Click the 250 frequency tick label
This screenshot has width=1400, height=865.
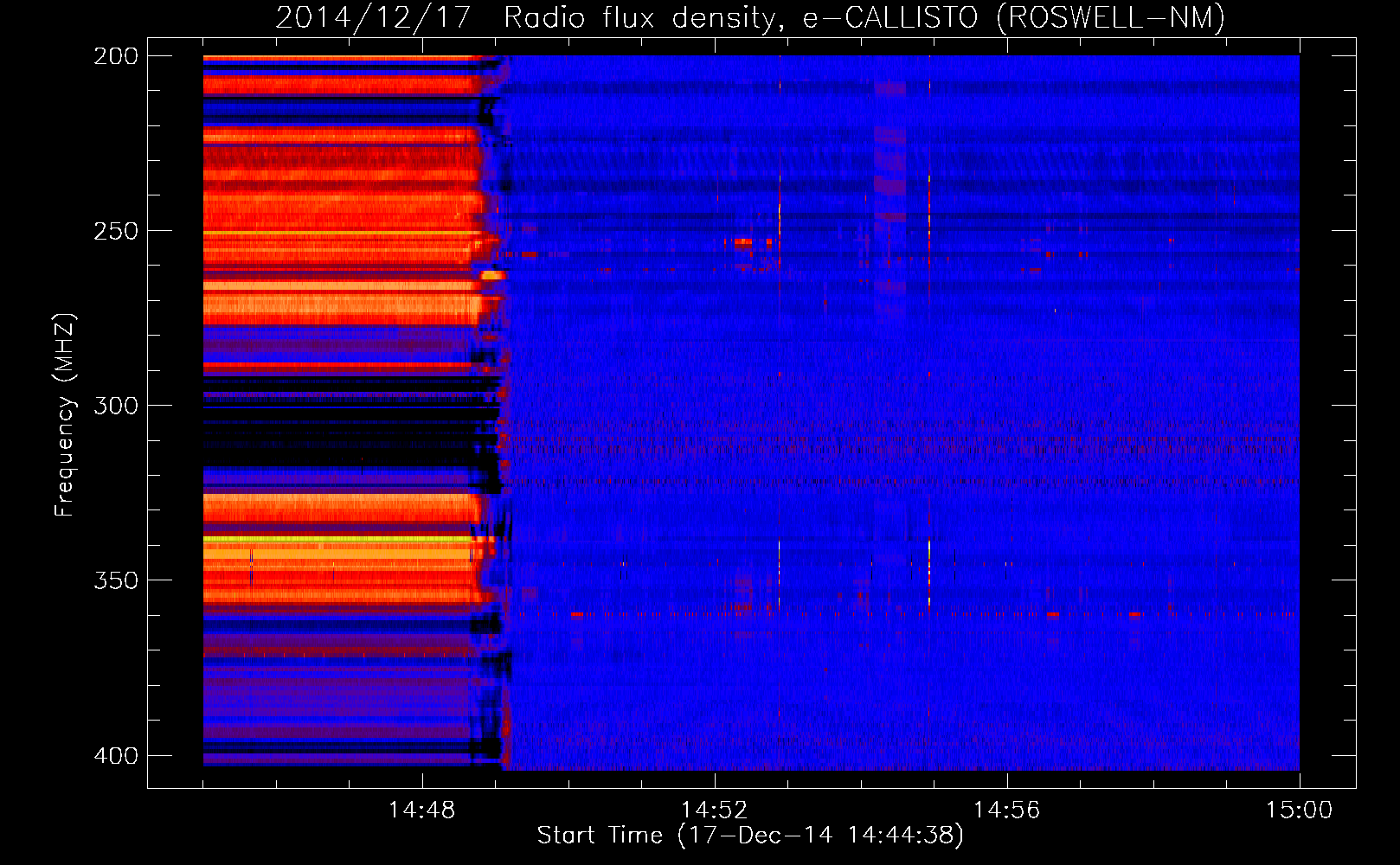116,231
